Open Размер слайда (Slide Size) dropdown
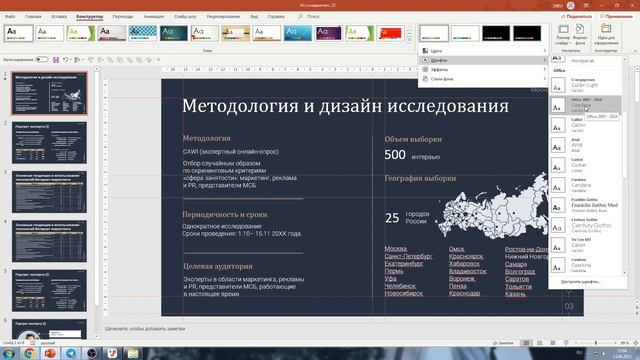The image size is (640, 360). pos(563,34)
